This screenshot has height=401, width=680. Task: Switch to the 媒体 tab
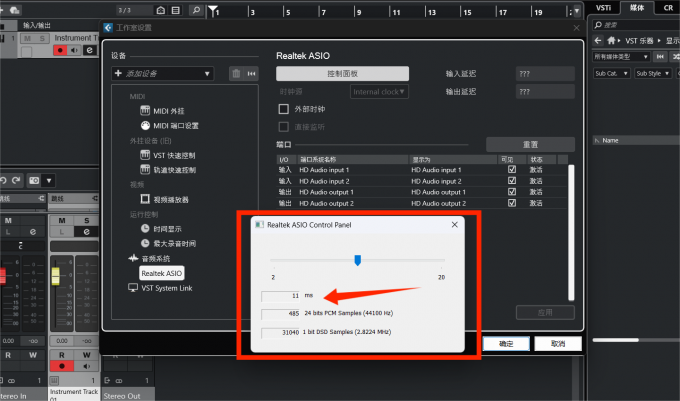point(637,8)
